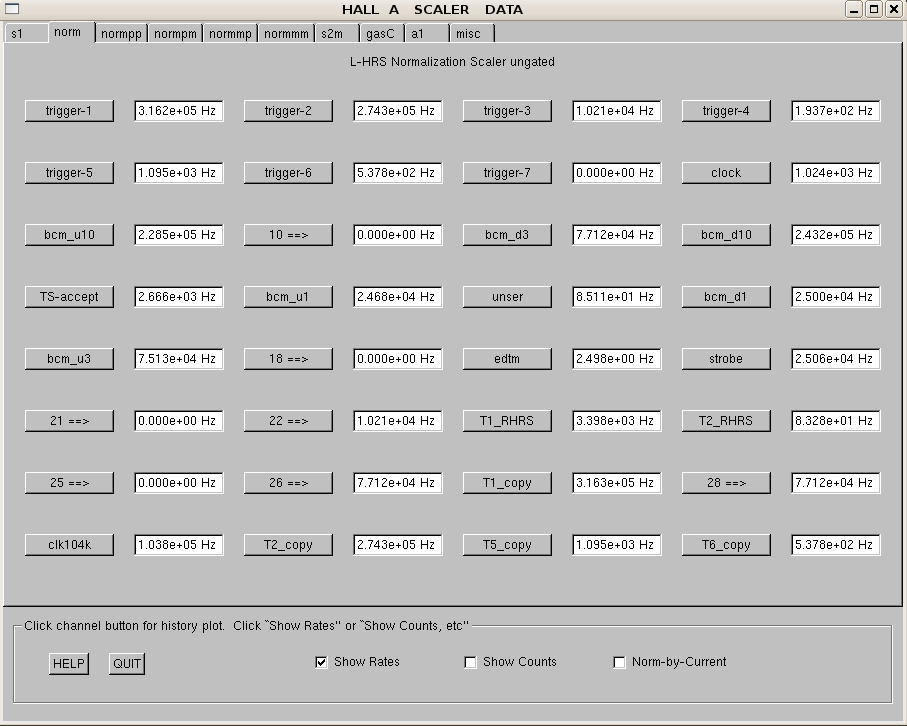
Task: Click the trigger-4 rate value 1.937e+02 Hz
Action: [836, 110]
